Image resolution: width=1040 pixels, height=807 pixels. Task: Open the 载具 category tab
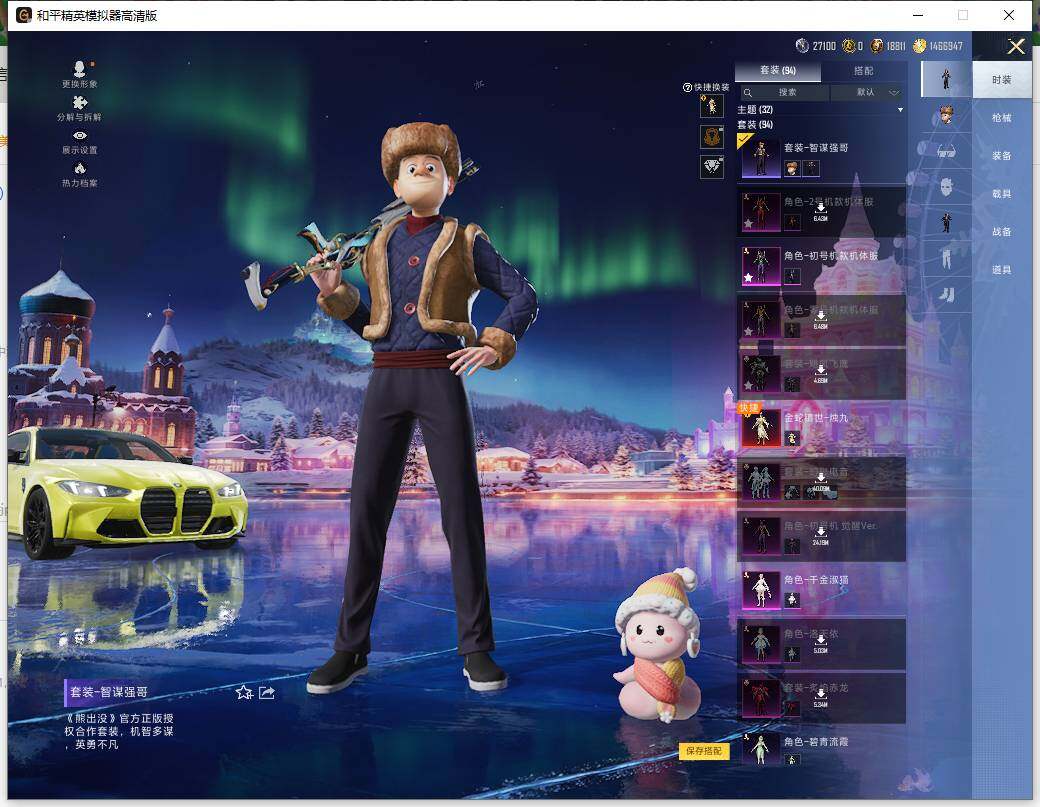point(1002,194)
